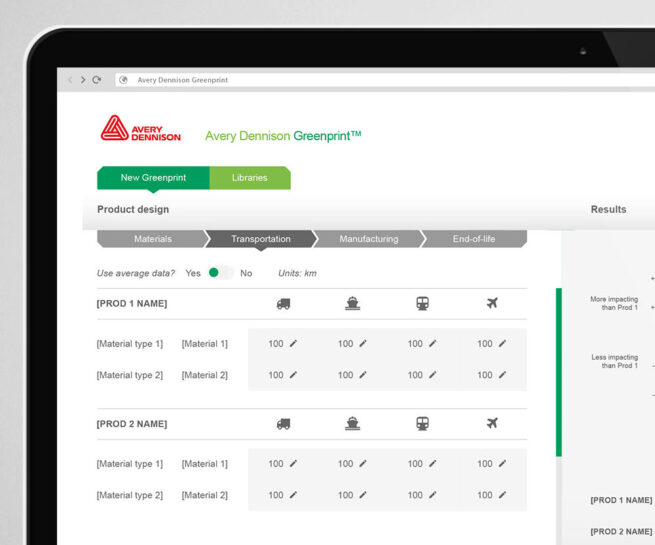Edit PROD 2 Material 2 truck distance pencil

point(293,494)
